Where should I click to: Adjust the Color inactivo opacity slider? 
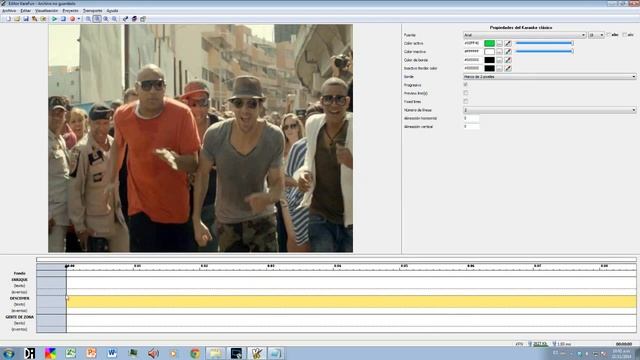544,51
